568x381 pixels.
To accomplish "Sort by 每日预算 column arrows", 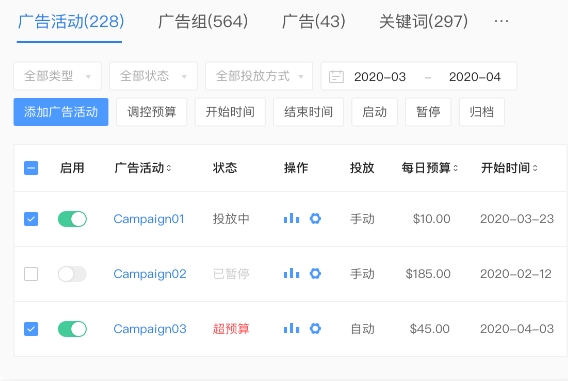I will click(x=455, y=168).
